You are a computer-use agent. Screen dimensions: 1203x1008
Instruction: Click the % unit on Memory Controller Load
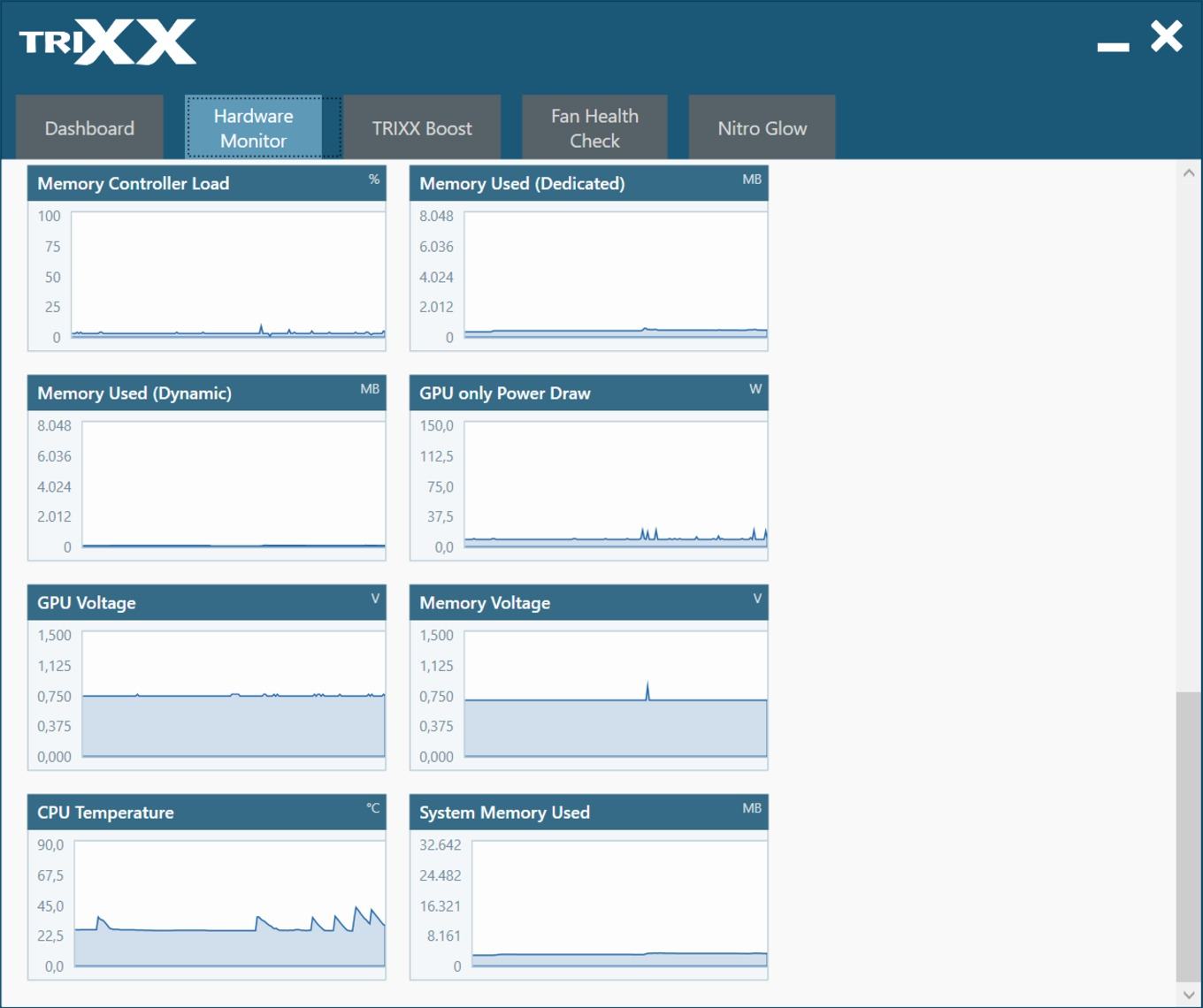[x=374, y=179]
